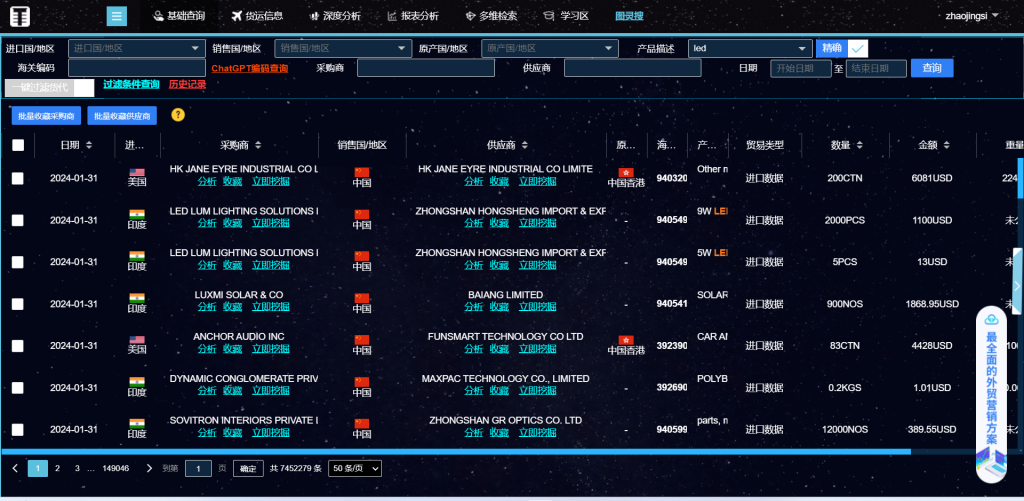Go to previous page using left arrow

(x=15, y=468)
